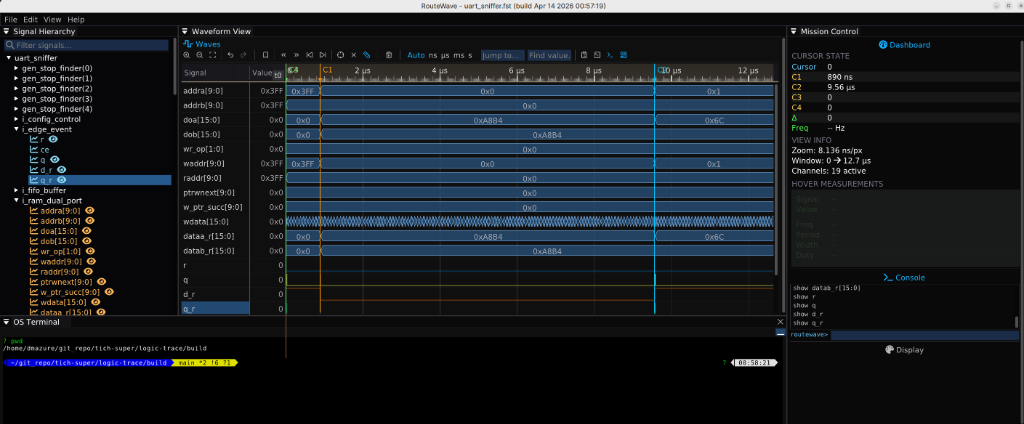The width and height of the screenshot is (1024, 424).
Task: Click the zoom out magnifier icon
Action: [200, 56]
